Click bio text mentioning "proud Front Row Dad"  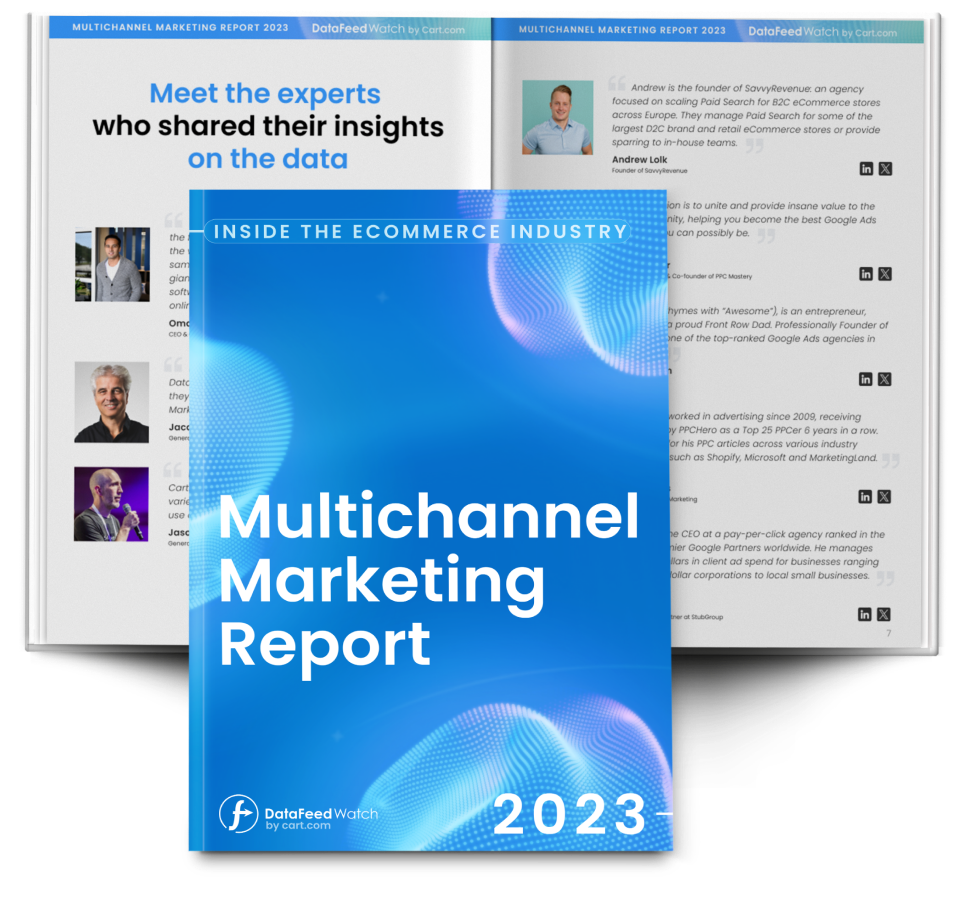(x=778, y=325)
